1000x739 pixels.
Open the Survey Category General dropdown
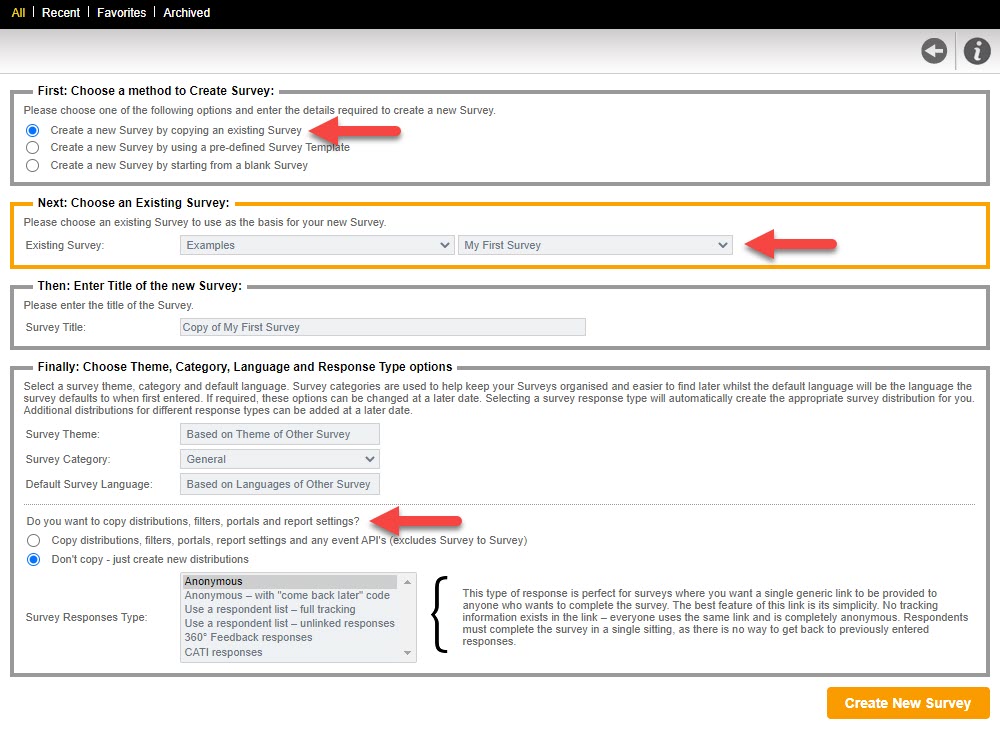[x=280, y=459]
